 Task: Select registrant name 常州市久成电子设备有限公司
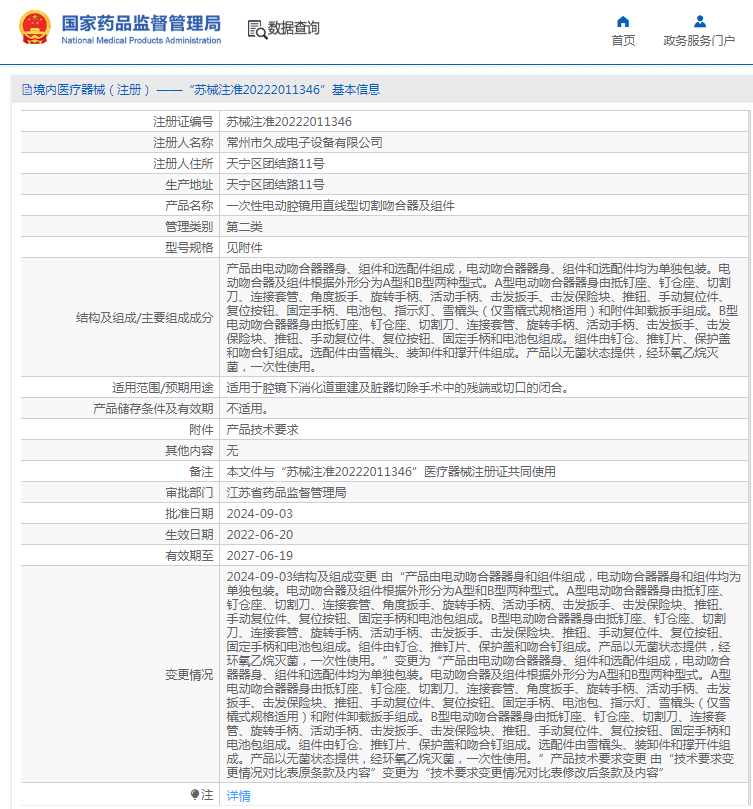point(305,143)
